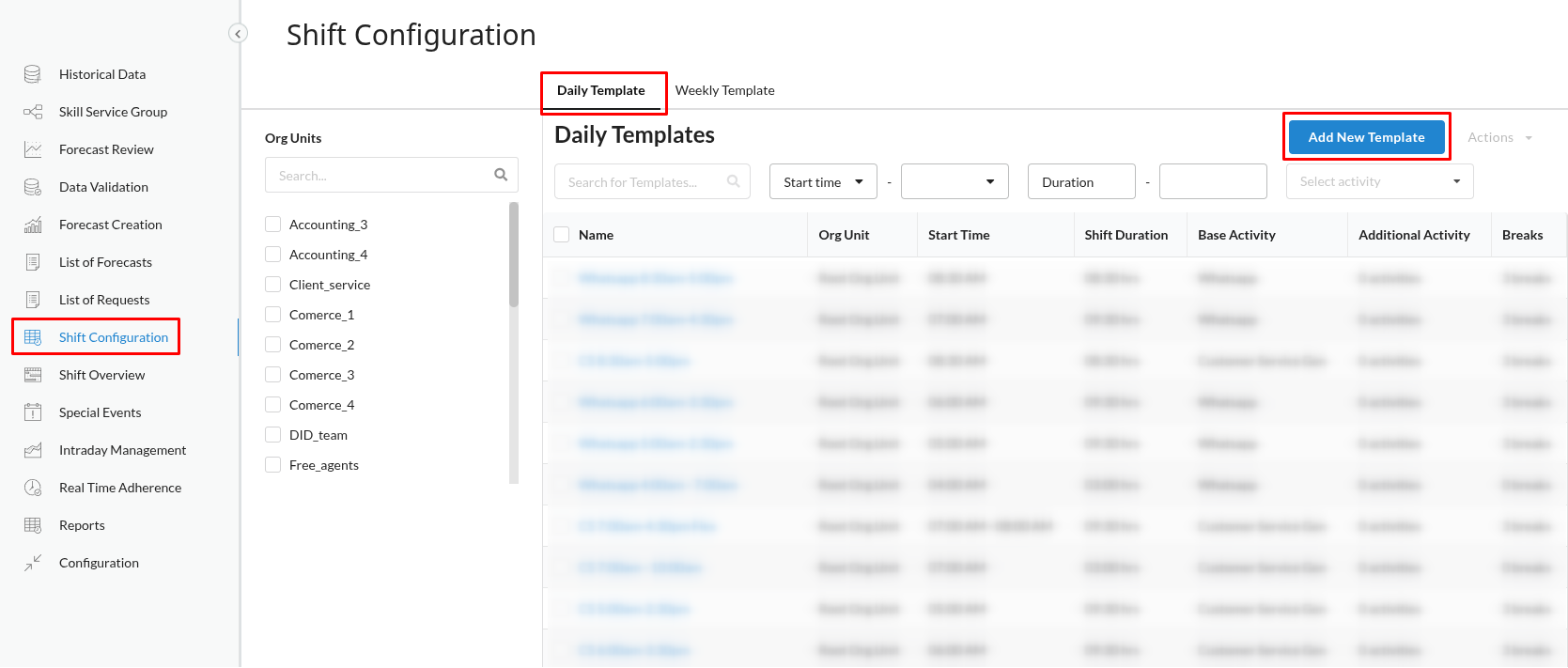Toggle the select-all checkbox beside Name header
This screenshot has width=1568, height=668.
point(562,235)
